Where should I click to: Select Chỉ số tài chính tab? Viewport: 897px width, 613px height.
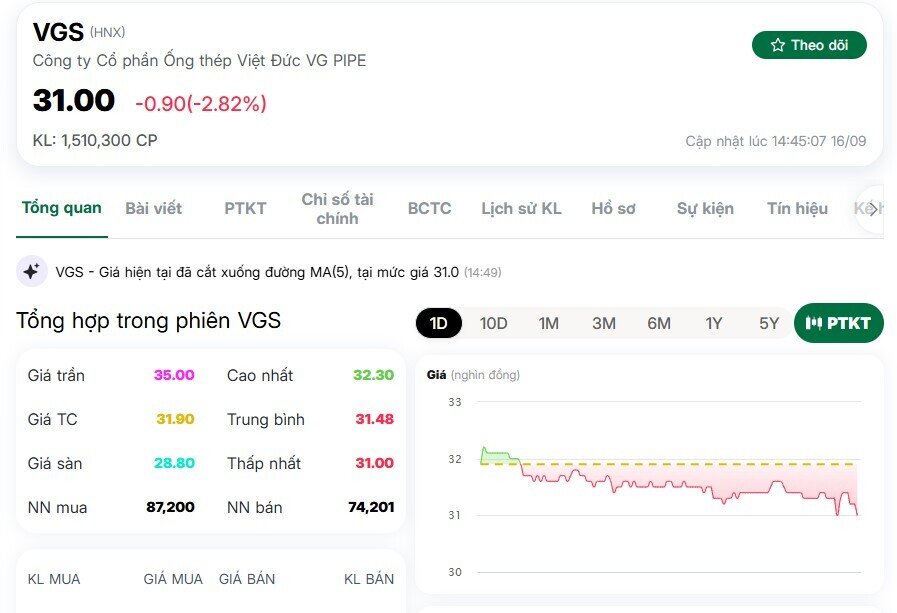(x=337, y=208)
